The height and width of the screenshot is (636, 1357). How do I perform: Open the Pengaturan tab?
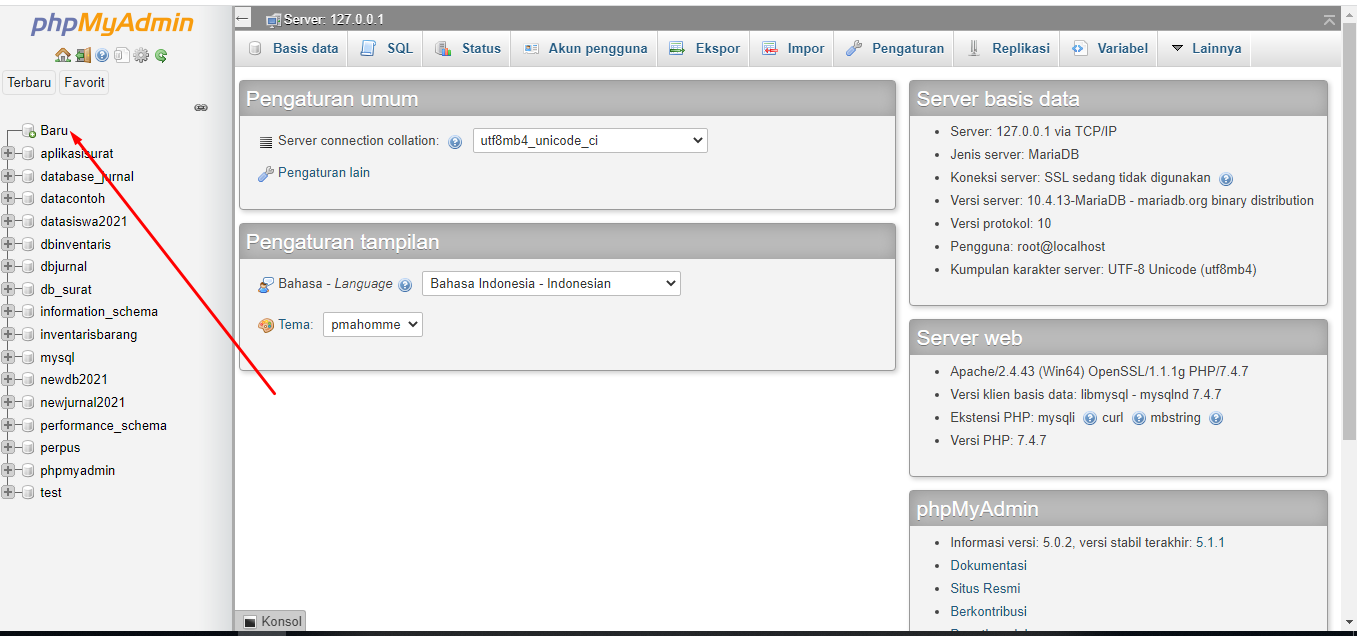point(894,48)
